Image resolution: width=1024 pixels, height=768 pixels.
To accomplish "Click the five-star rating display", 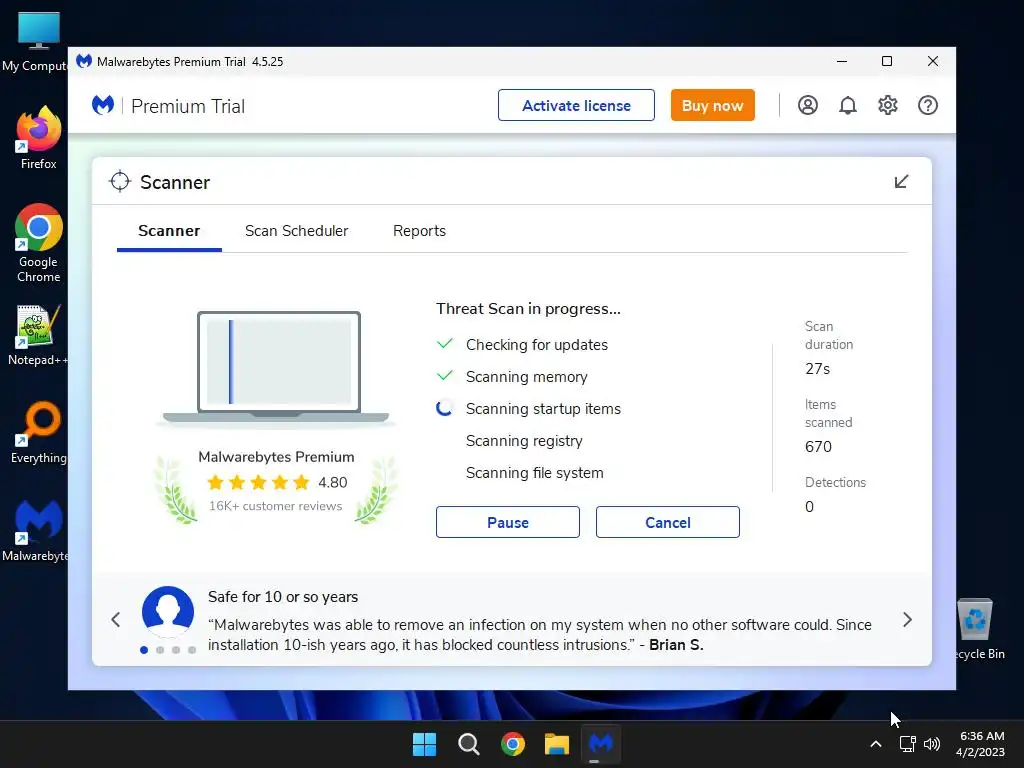I will (x=258, y=483).
